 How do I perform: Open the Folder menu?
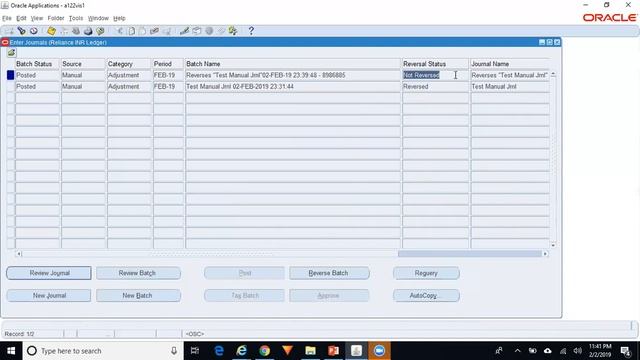(x=56, y=18)
